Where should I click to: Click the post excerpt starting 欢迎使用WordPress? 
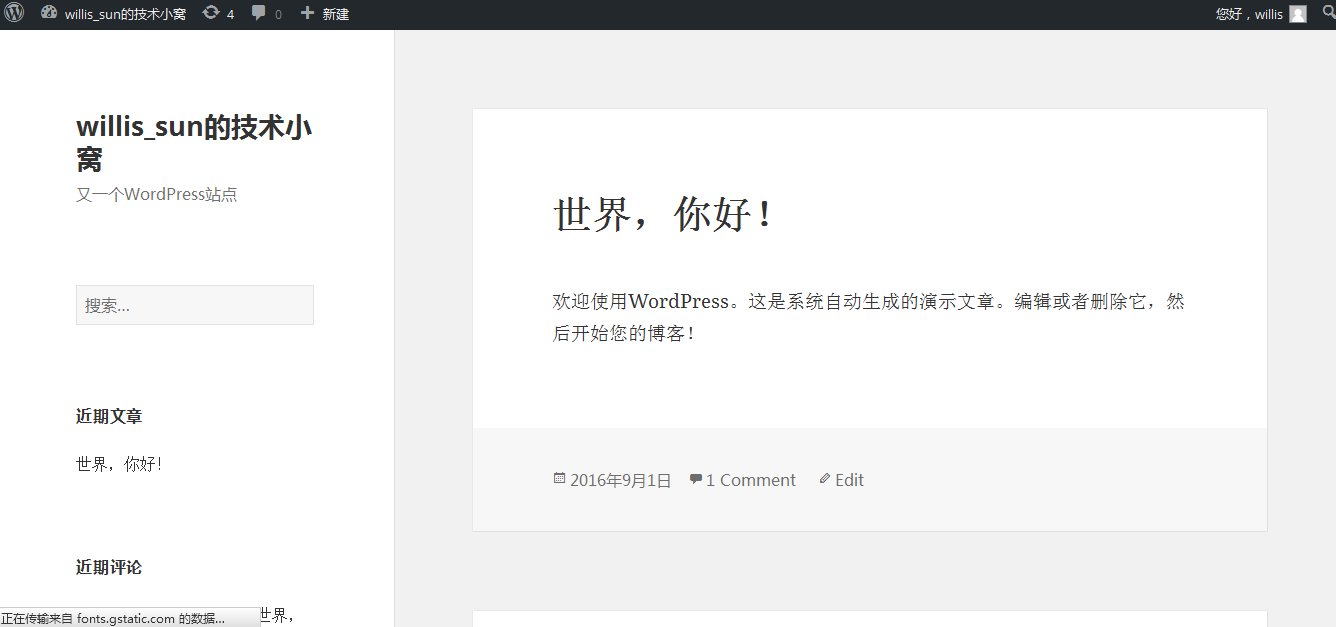(869, 317)
